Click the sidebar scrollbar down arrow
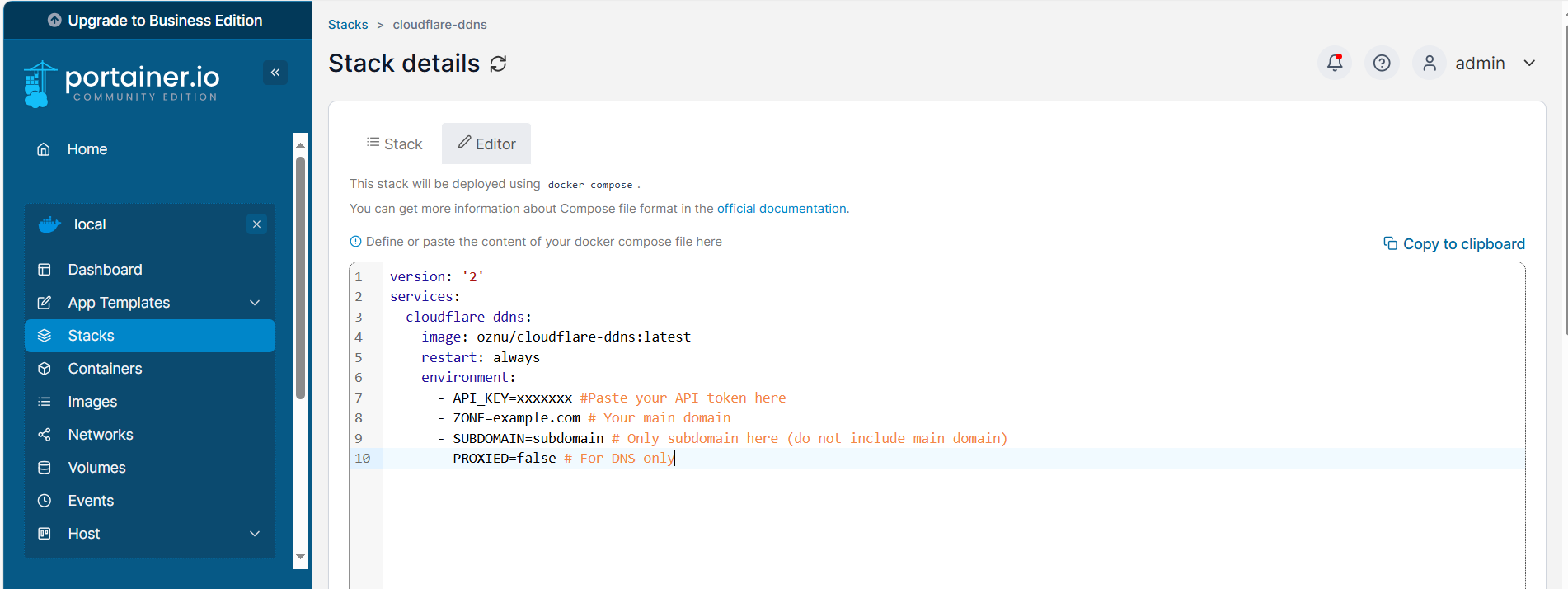The image size is (1568, 589). (x=300, y=557)
